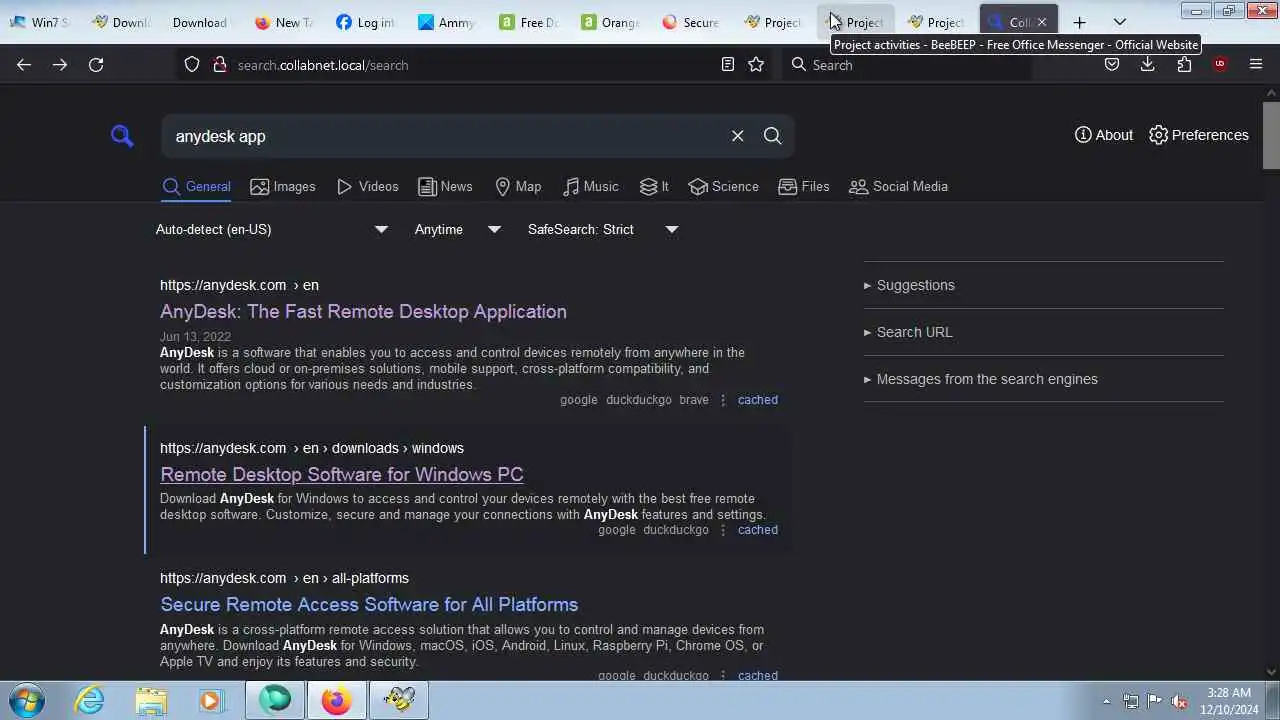Image resolution: width=1280 pixels, height=720 pixels.
Task: Open AnyDesk: The Fast Remote Desktop Application
Action: point(363,311)
